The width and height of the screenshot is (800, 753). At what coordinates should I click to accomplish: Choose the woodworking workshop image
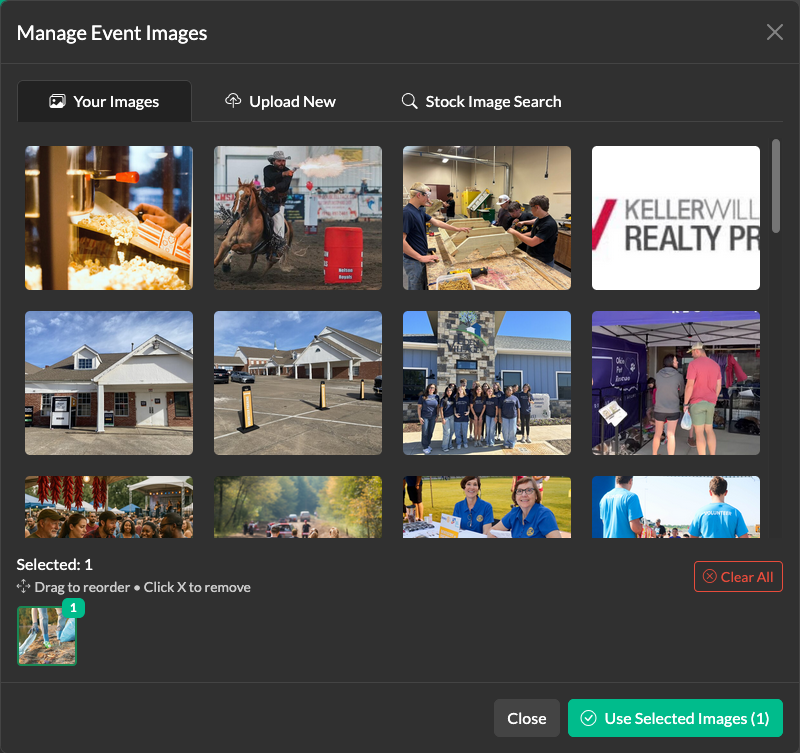[x=487, y=218]
